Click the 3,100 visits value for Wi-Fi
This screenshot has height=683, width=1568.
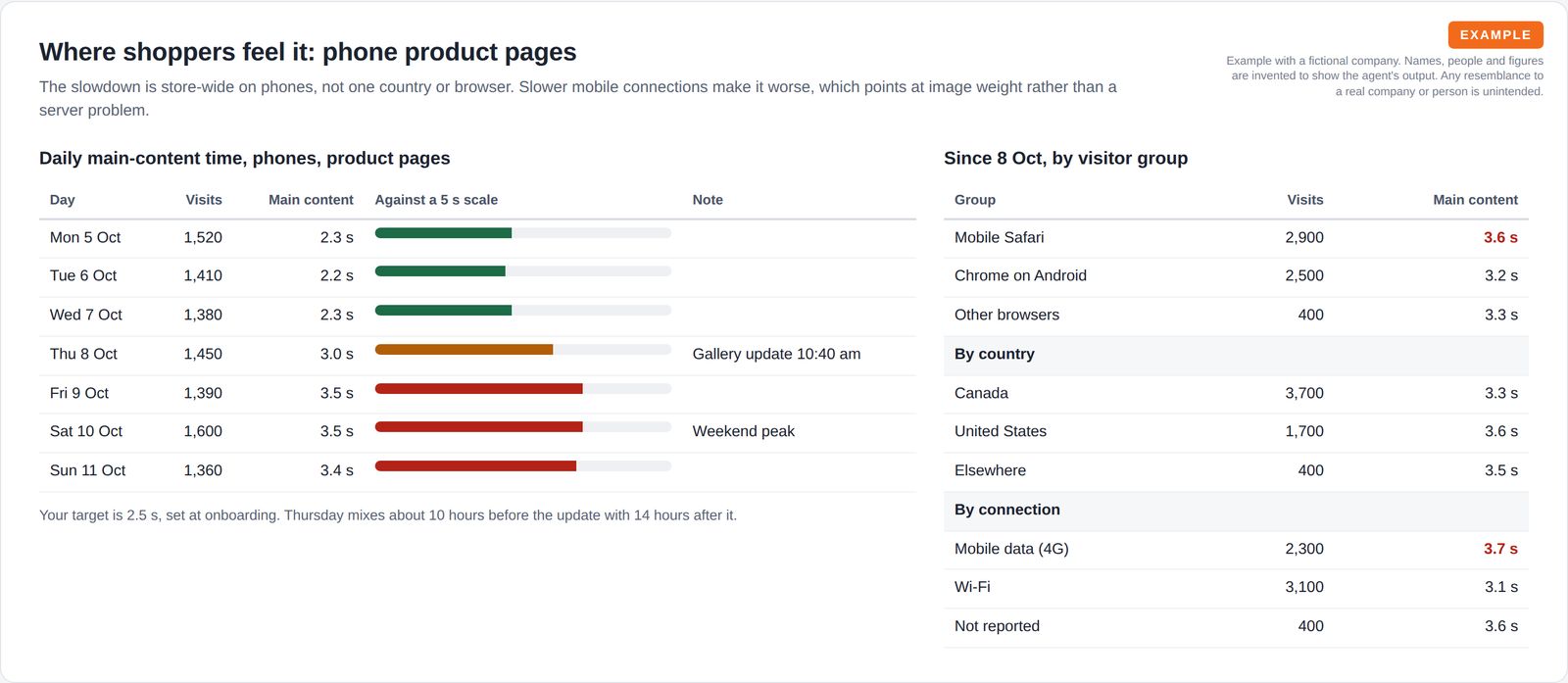point(1304,587)
